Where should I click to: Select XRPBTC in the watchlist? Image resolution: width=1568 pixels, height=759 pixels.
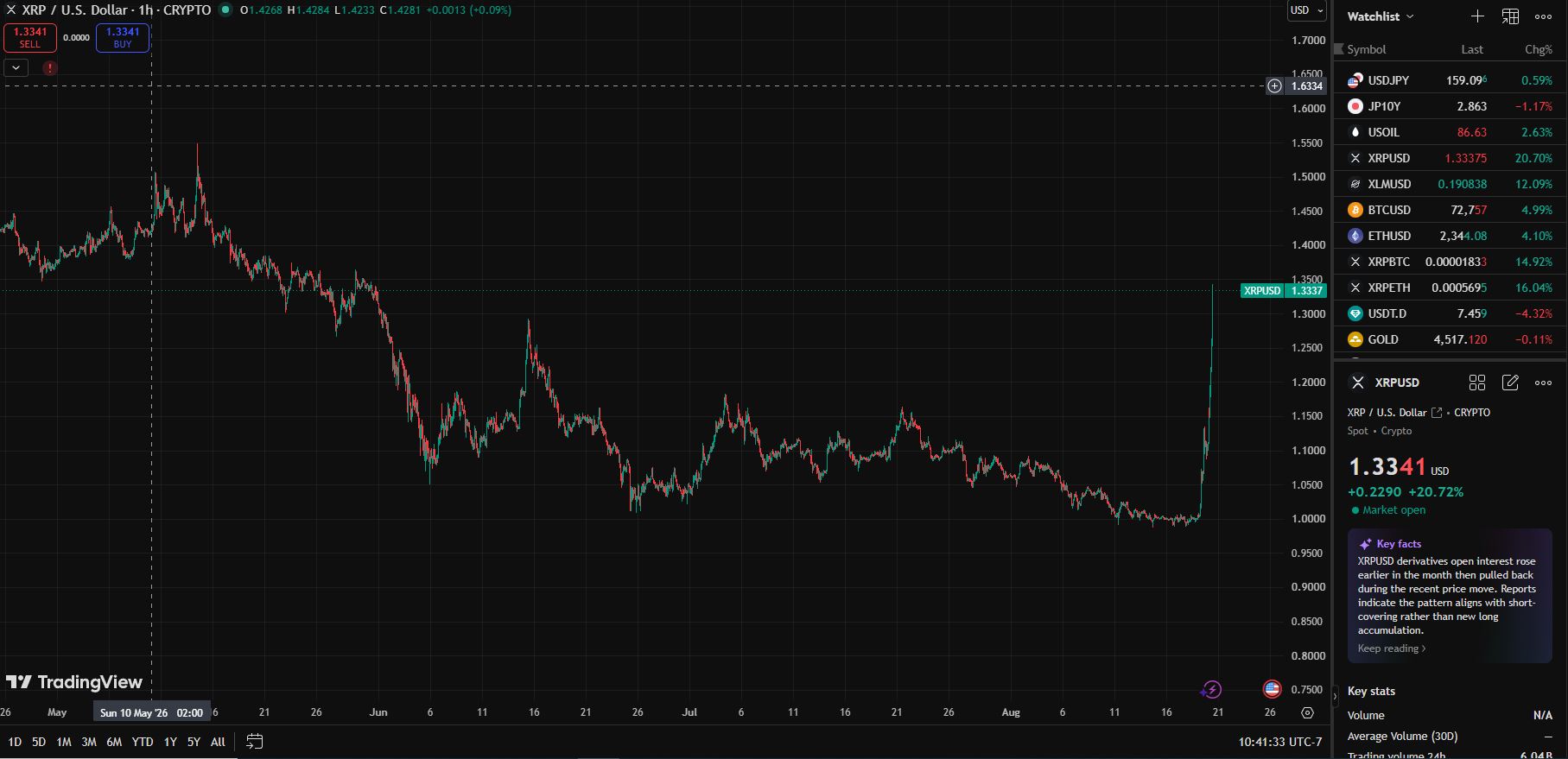click(x=1451, y=262)
